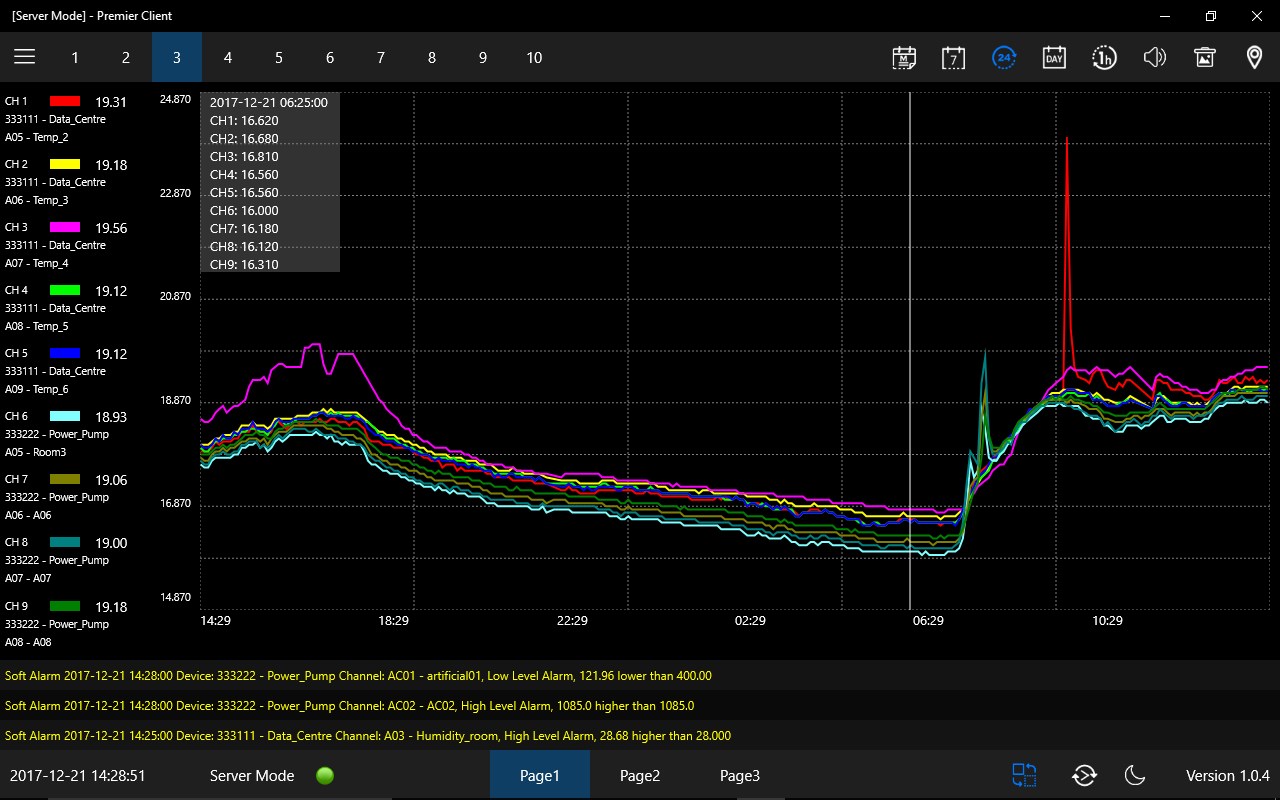The image size is (1280, 800).
Task: Click the delete image trash icon
Action: click(x=1204, y=57)
